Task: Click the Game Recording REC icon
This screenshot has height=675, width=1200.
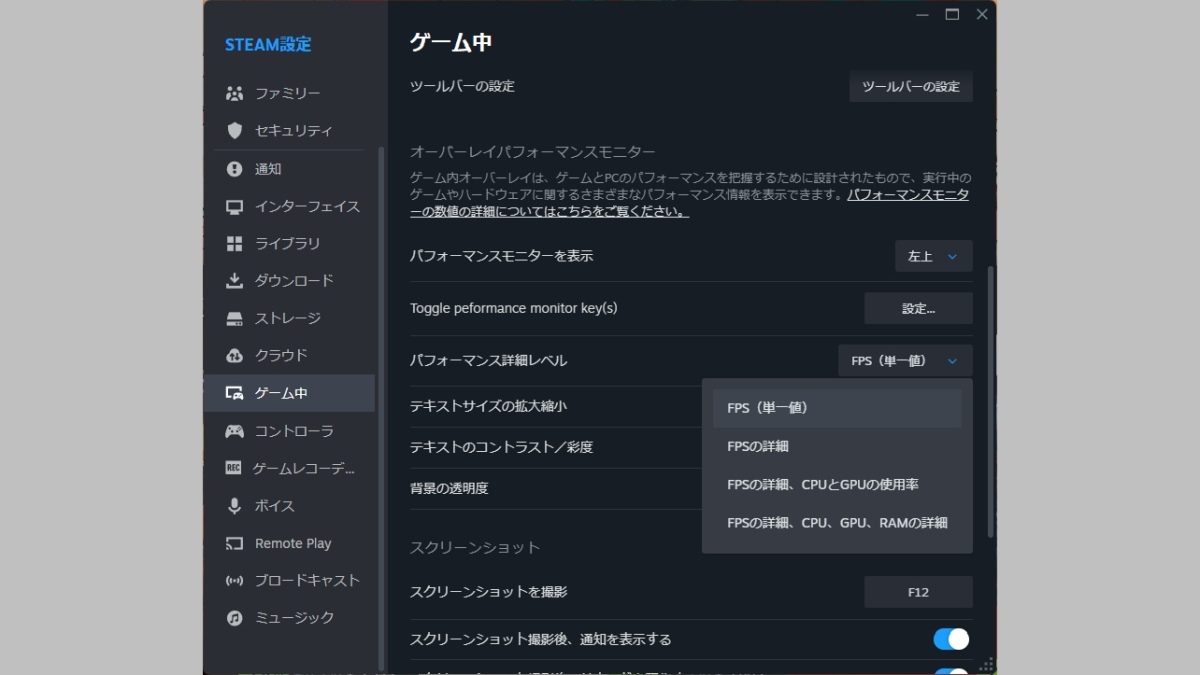Action: click(234, 468)
